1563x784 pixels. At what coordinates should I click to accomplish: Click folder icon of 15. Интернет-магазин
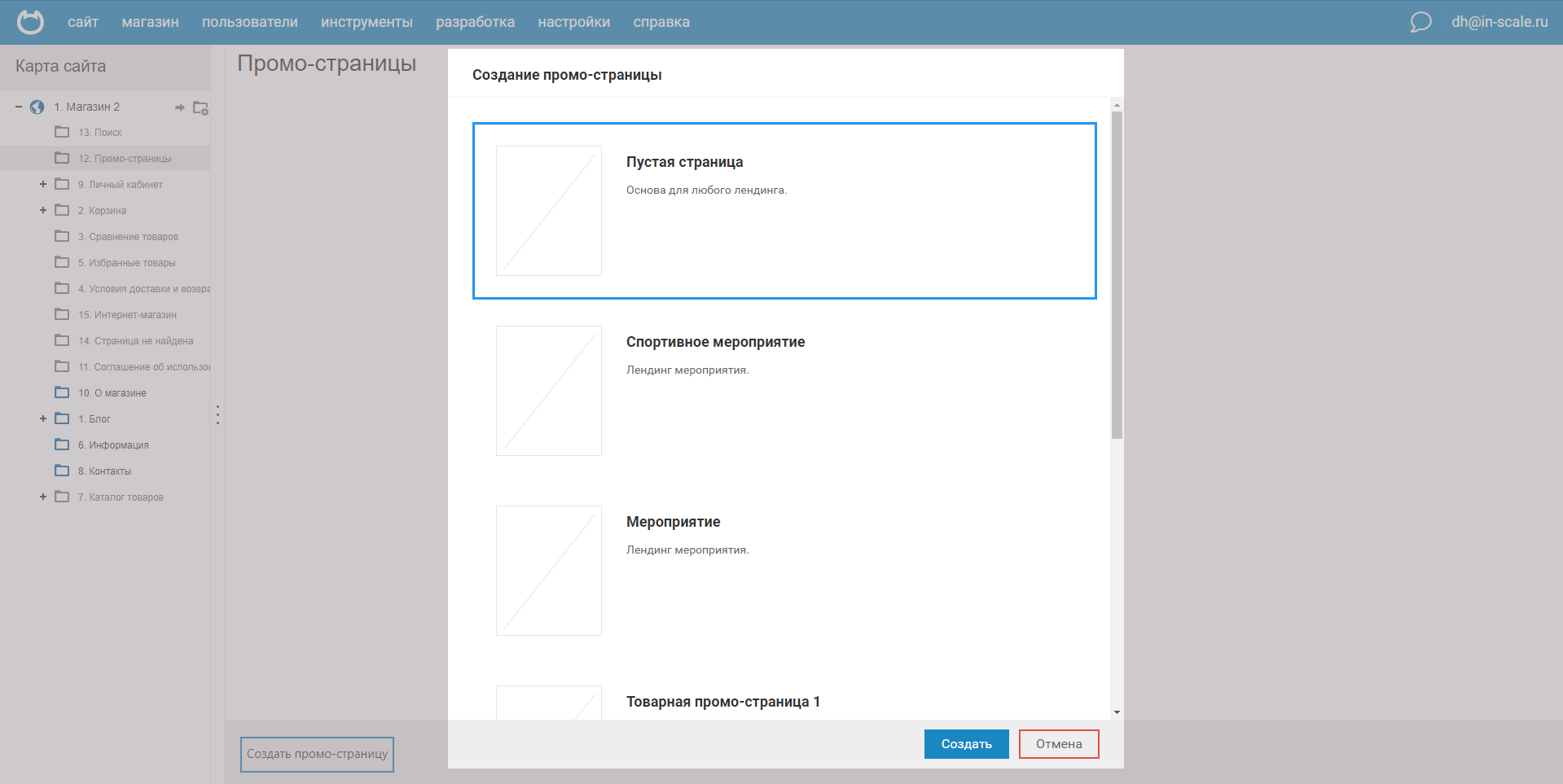click(x=62, y=314)
